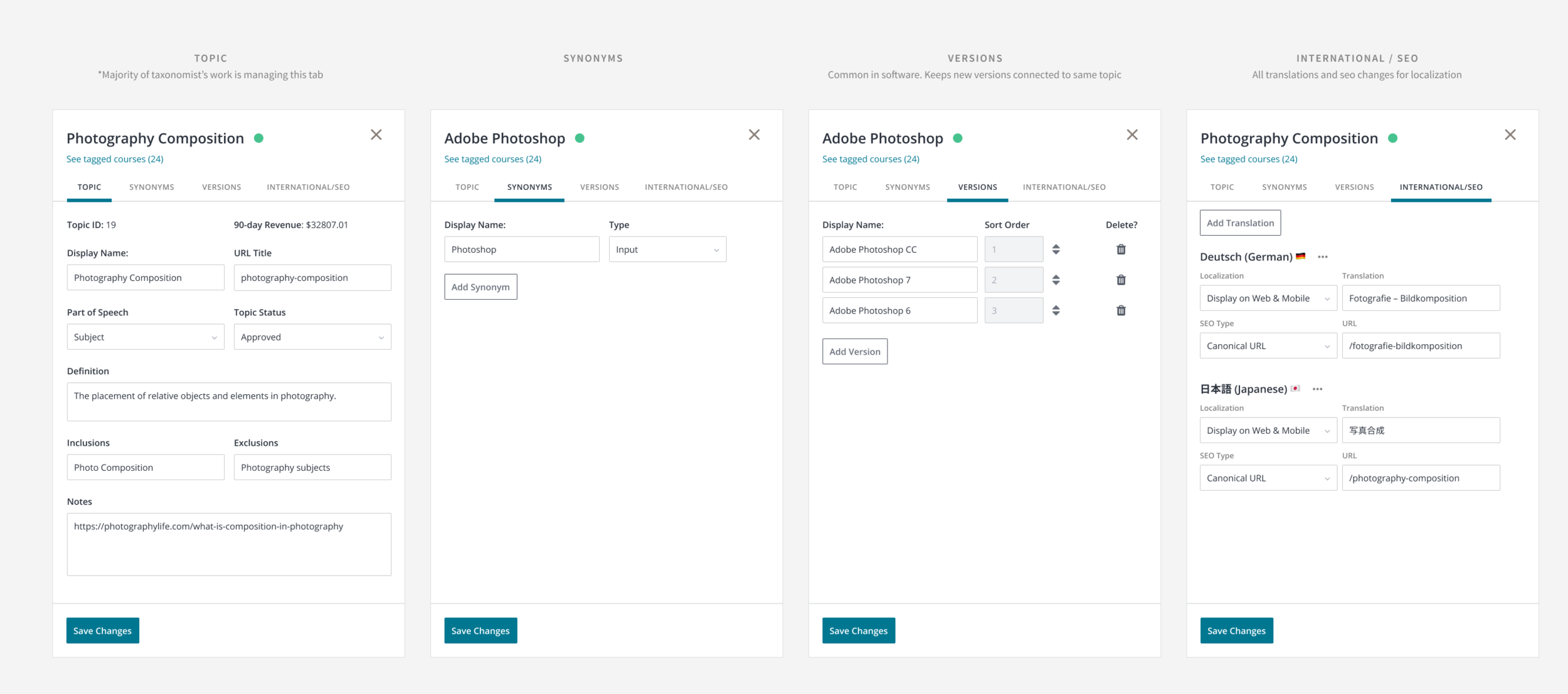
Task: Click into the Definition text area
Action: [x=229, y=402]
